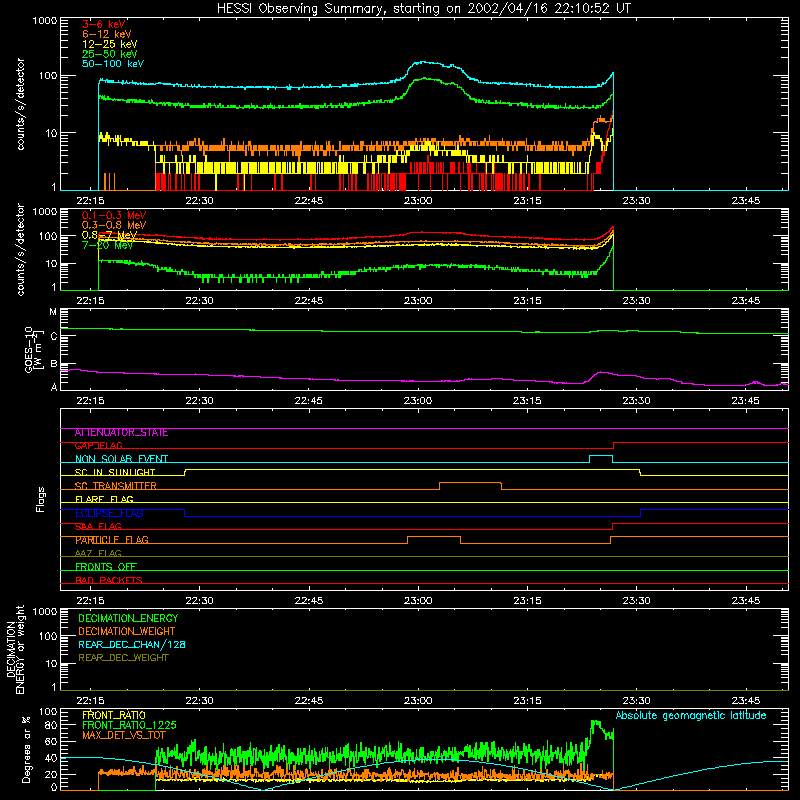
Task: Select the REAR_DEC_WEIGHT legend label
Action: 123,658
